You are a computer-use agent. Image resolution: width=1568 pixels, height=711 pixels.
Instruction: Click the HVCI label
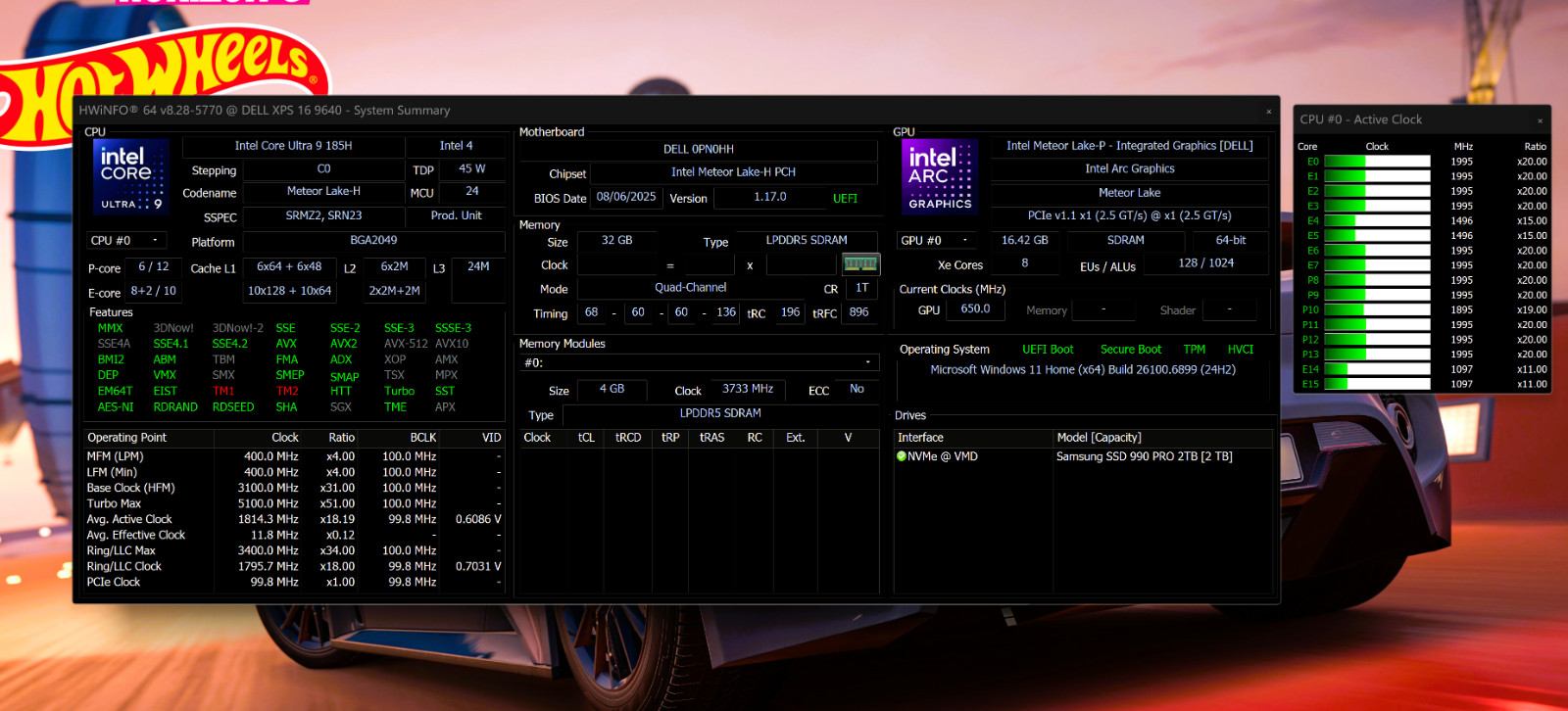1241,350
